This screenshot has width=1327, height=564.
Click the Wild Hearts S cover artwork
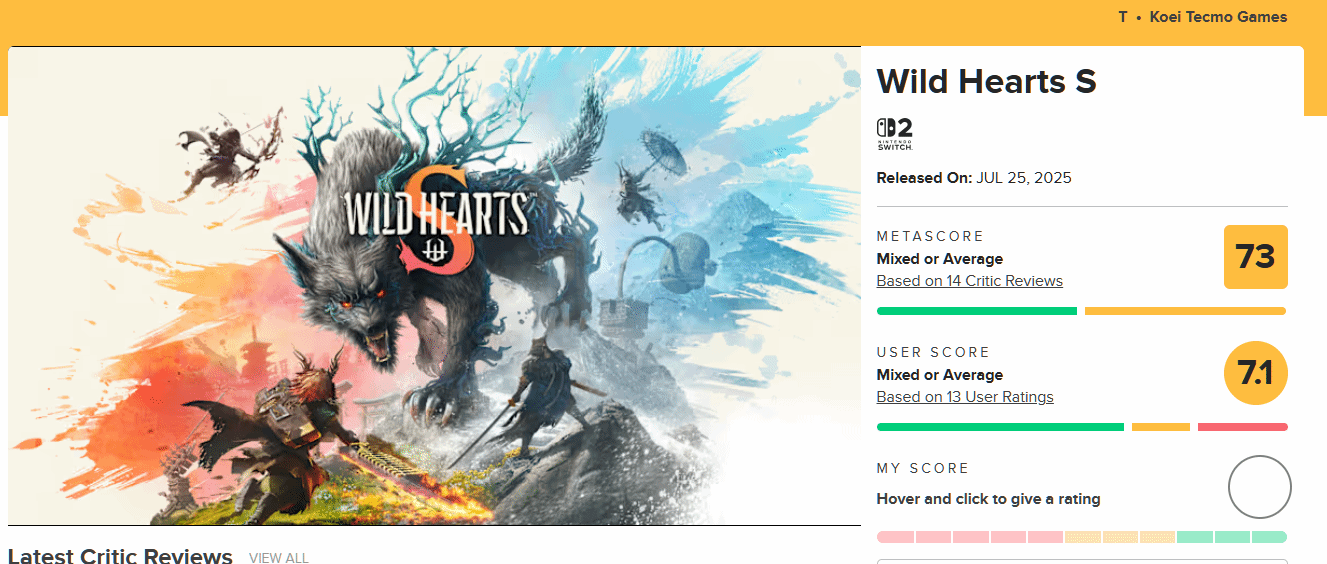(x=434, y=286)
